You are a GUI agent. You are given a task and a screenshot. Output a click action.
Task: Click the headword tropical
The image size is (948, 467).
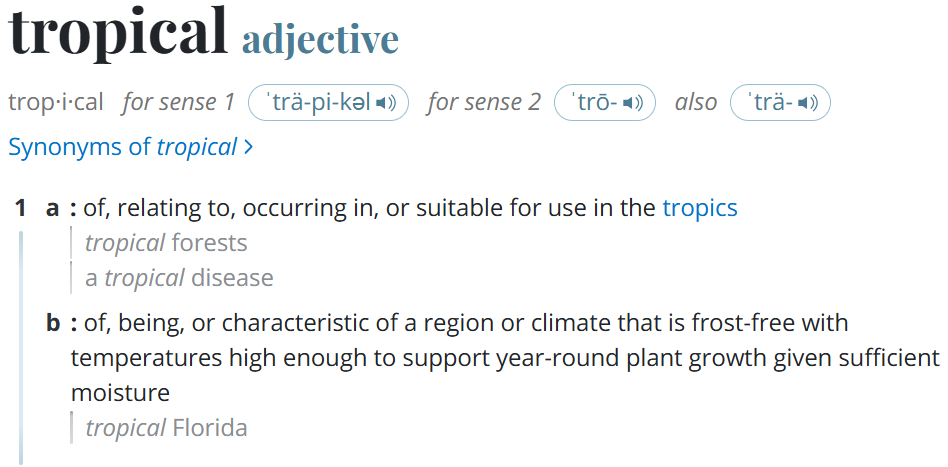(119, 32)
